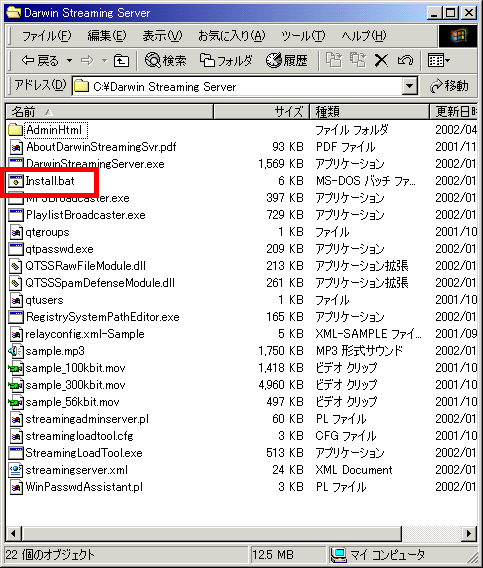
Task: Click the Forward arrow toolbar button
Action: (87, 60)
